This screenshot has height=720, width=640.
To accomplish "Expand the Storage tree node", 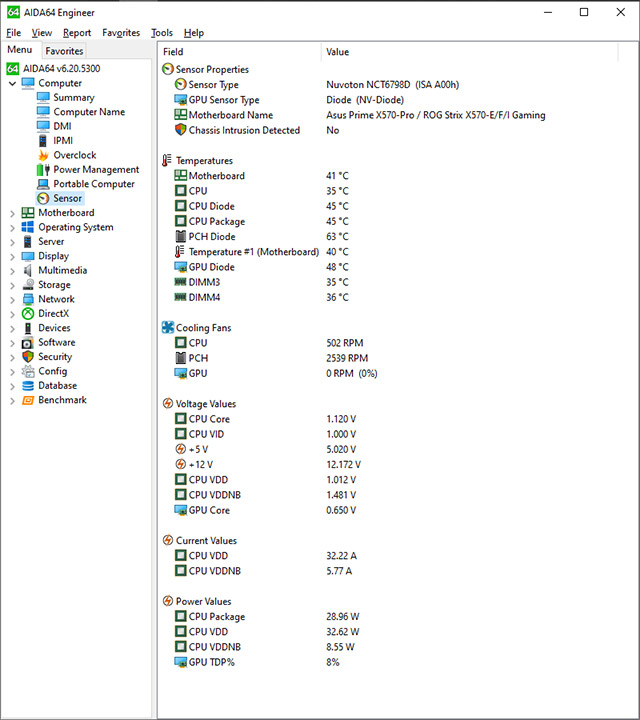I will [12, 285].
